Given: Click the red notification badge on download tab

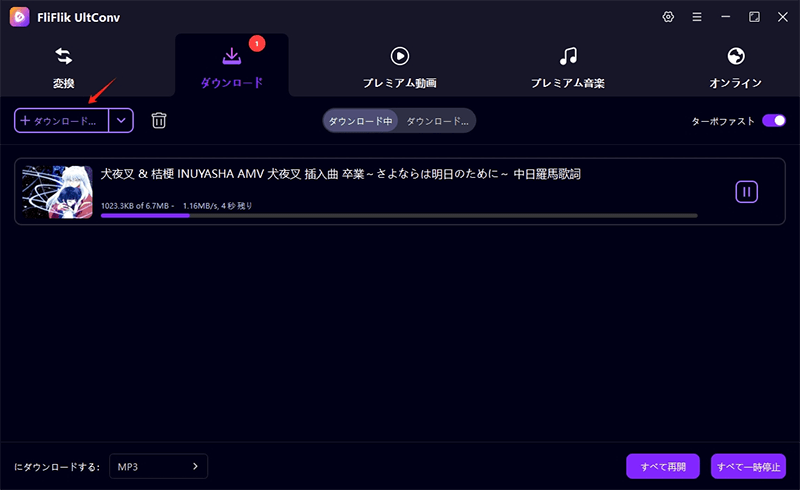Looking at the screenshot, I should coord(257,43).
